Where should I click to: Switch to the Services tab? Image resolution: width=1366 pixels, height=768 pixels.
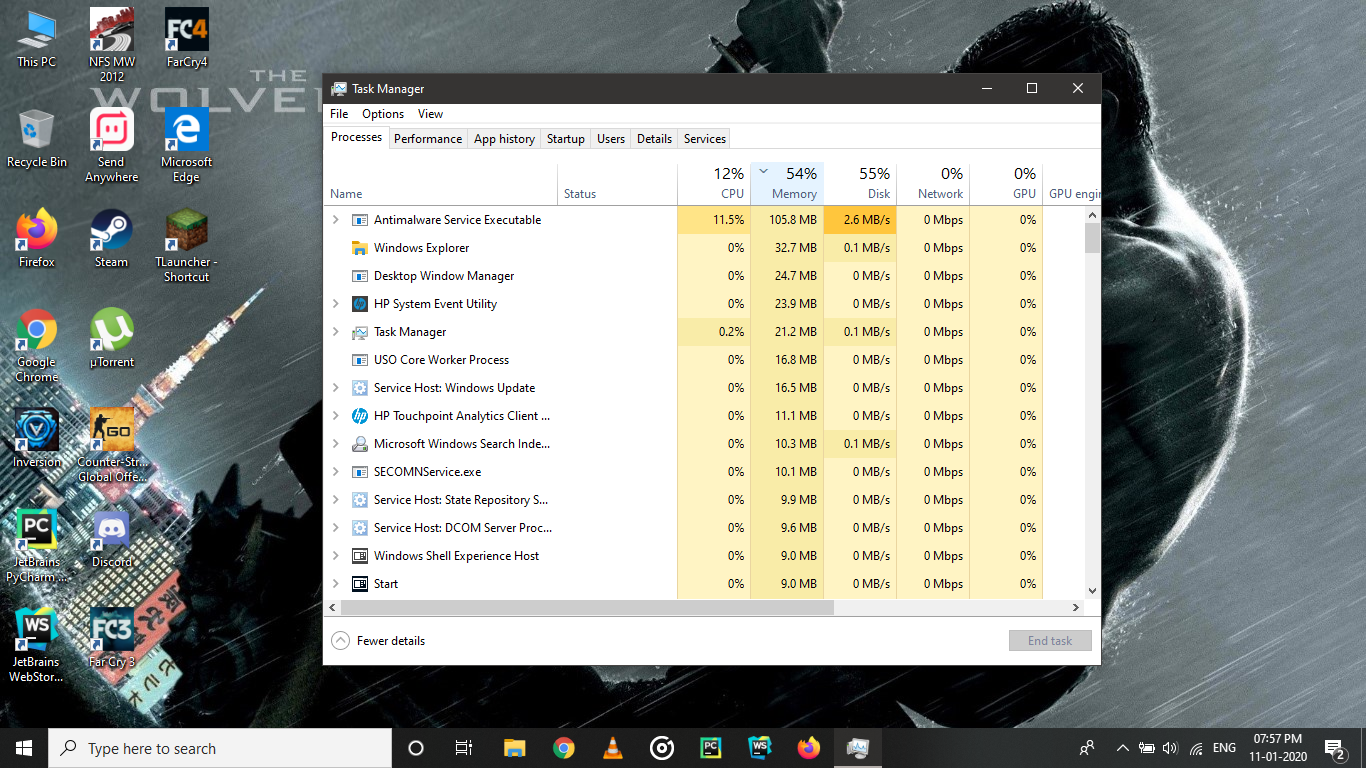tap(704, 139)
